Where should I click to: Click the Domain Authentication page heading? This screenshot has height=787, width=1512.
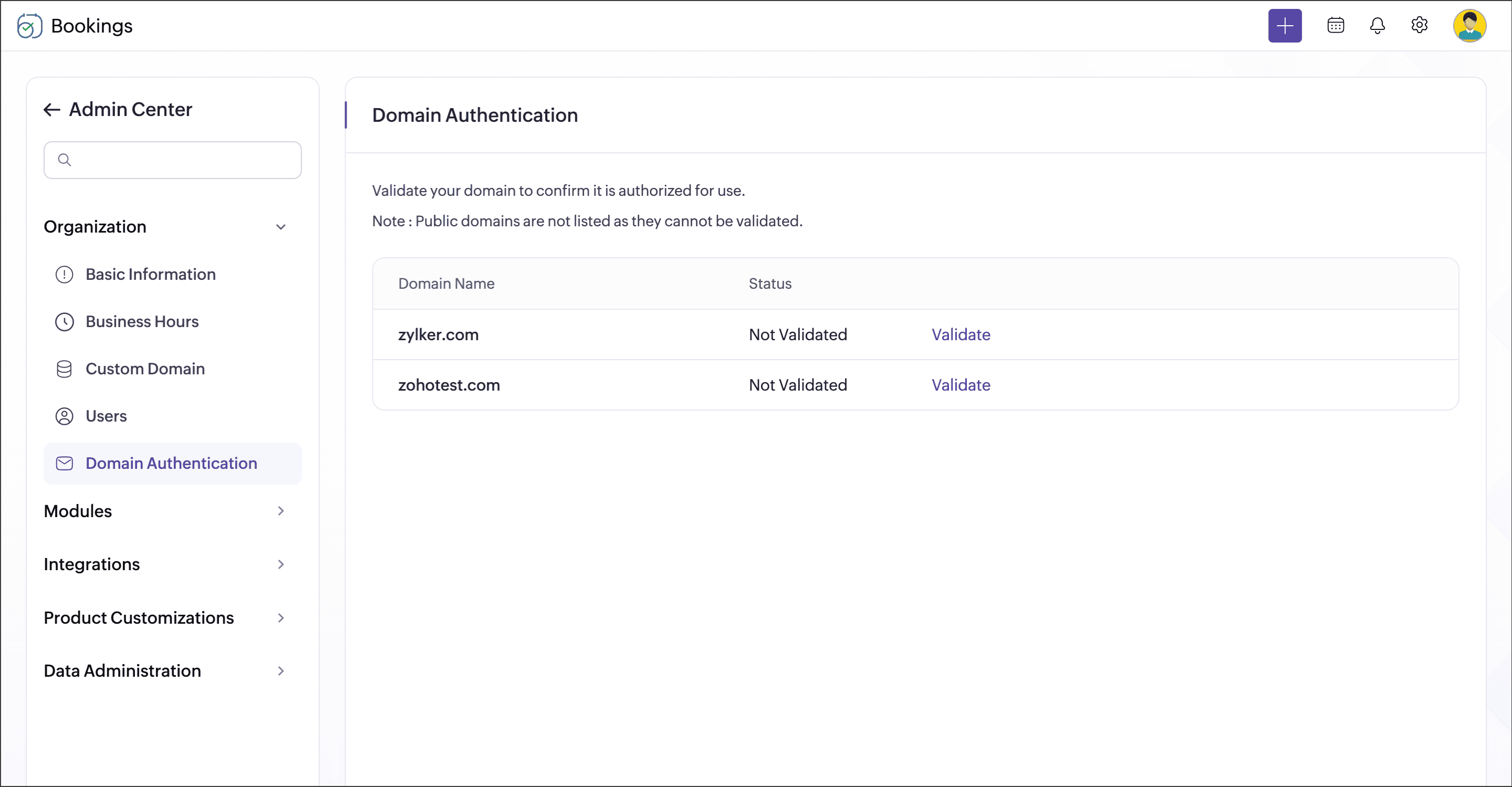pyautogui.click(x=474, y=115)
